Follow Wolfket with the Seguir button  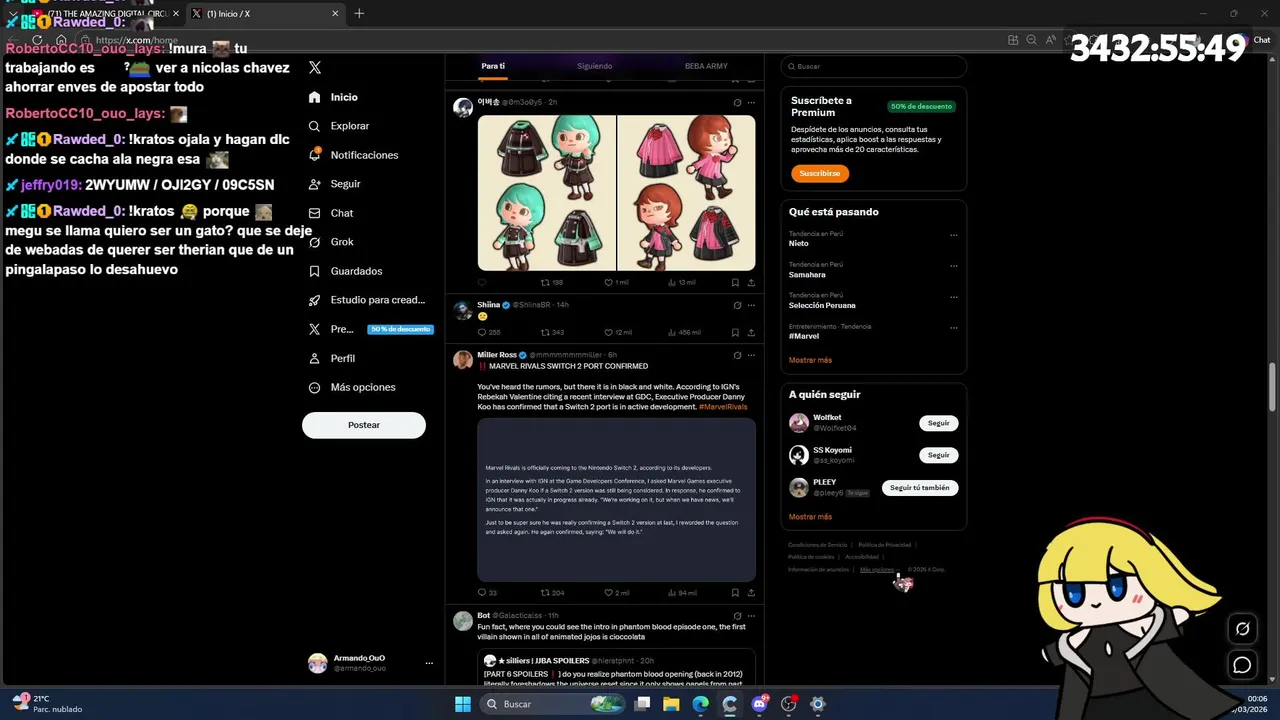click(938, 423)
